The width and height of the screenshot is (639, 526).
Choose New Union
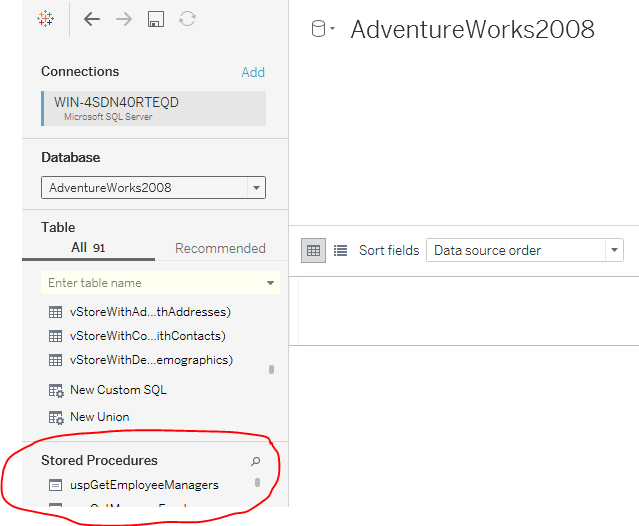coord(99,417)
